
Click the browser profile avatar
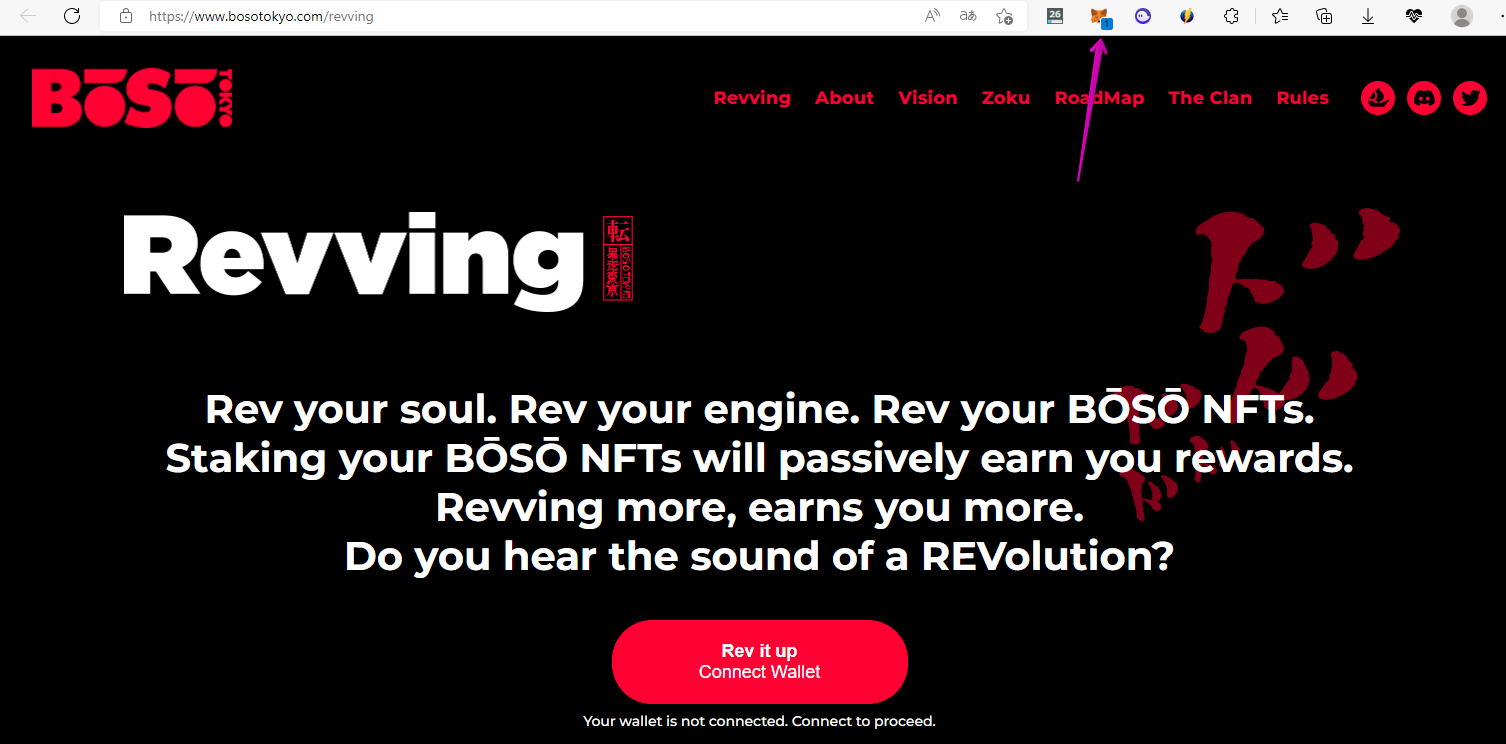point(1461,16)
